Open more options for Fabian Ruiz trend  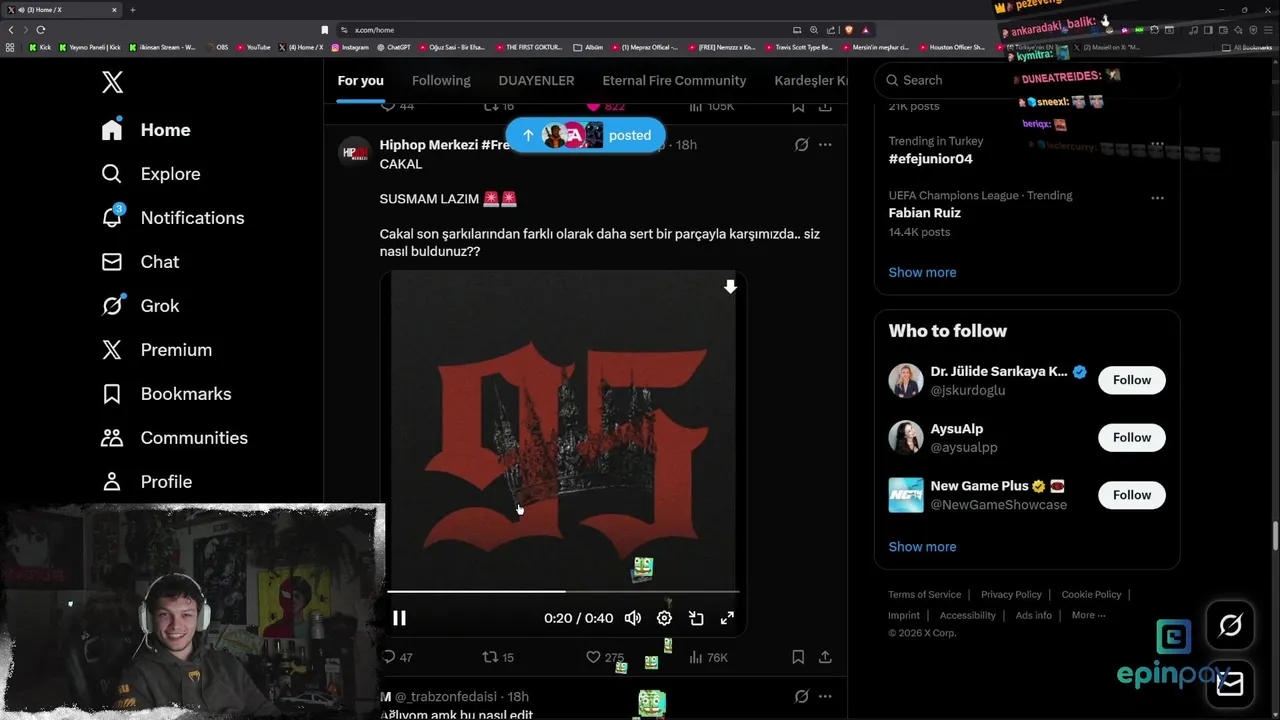tap(1157, 197)
